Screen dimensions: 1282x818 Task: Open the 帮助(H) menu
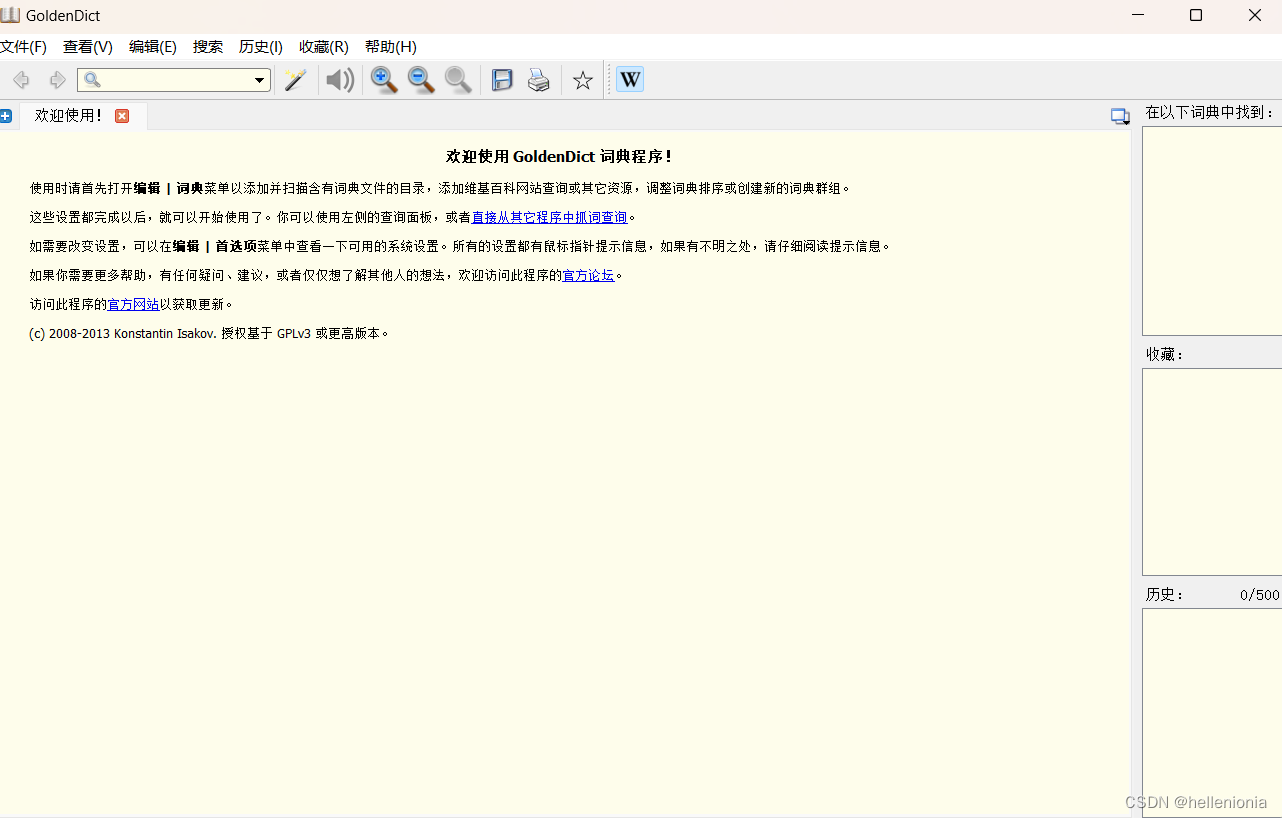click(x=391, y=47)
